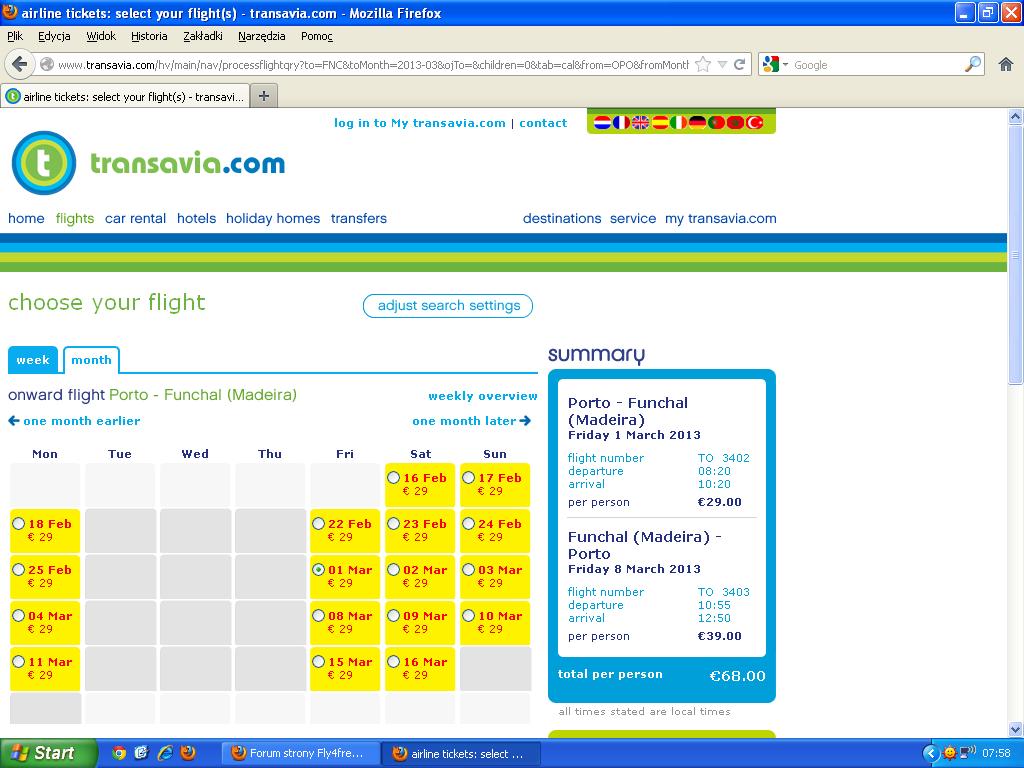Click the transavia round logo
This screenshot has height=768, width=1024.
[x=44, y=163]
